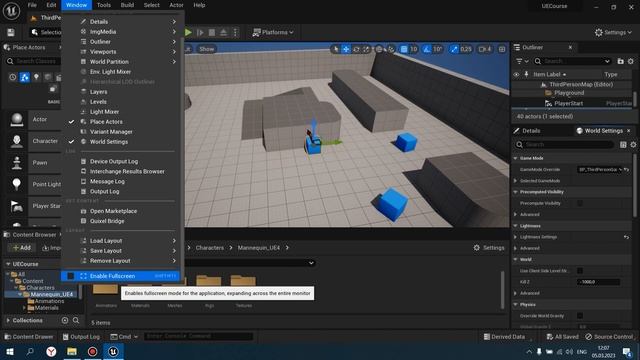The width and height of the screenshot is (640, 360).
Task: Open Content Browser Settings button
Action: coord(489,248)
